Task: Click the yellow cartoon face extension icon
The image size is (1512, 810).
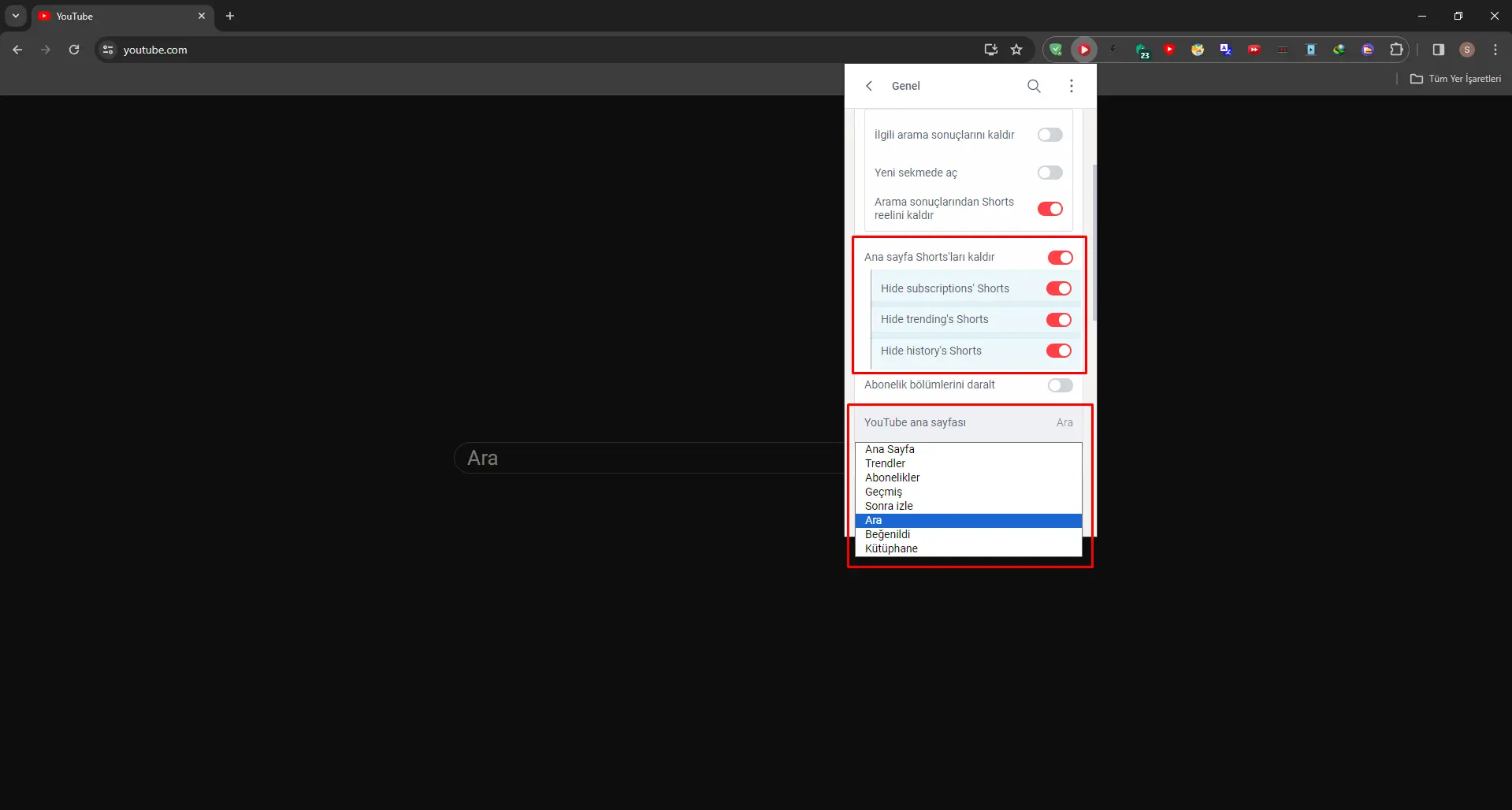Action: (x=1198, y=50)
